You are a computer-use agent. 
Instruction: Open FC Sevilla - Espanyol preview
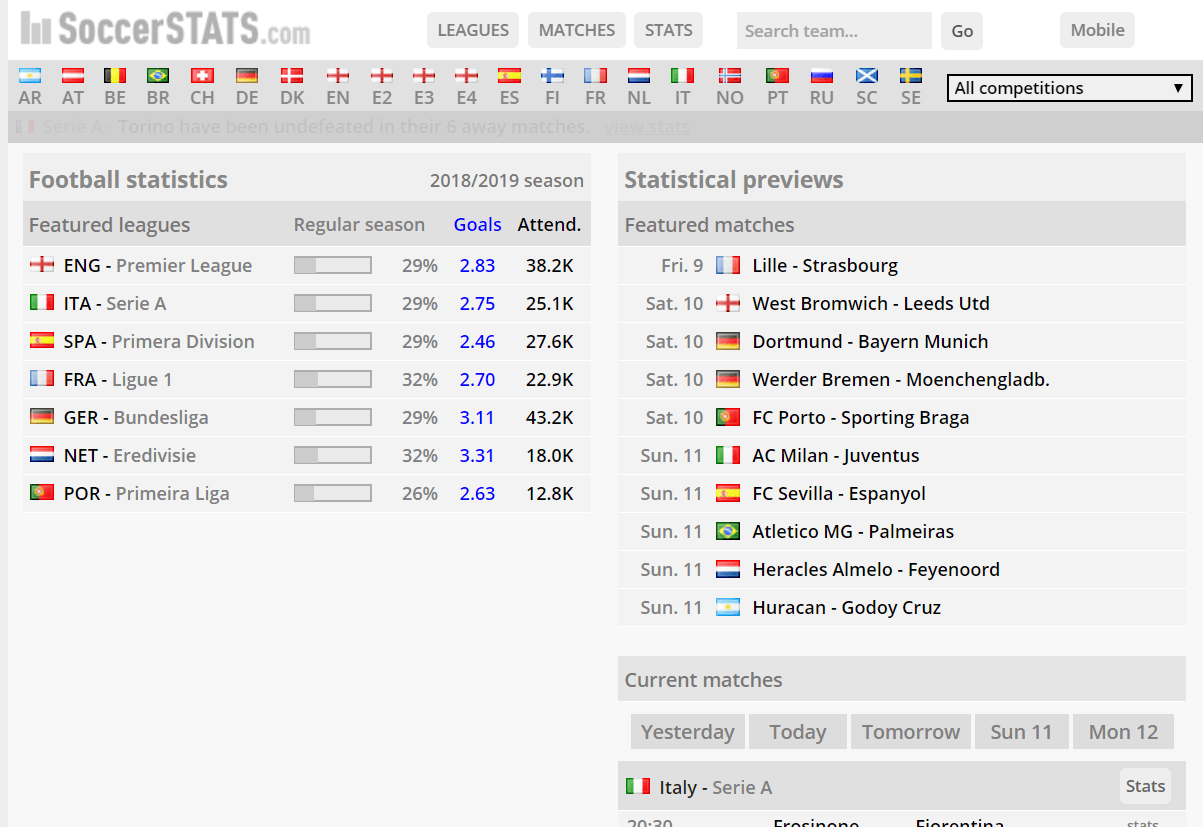tap(839, 493)
